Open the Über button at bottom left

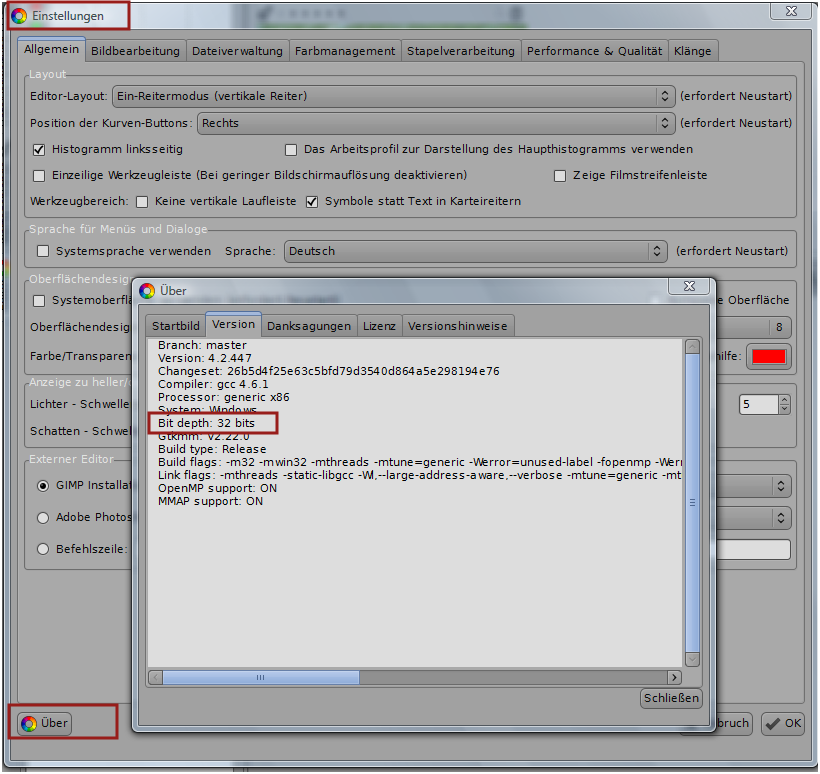tap(45, 723)
